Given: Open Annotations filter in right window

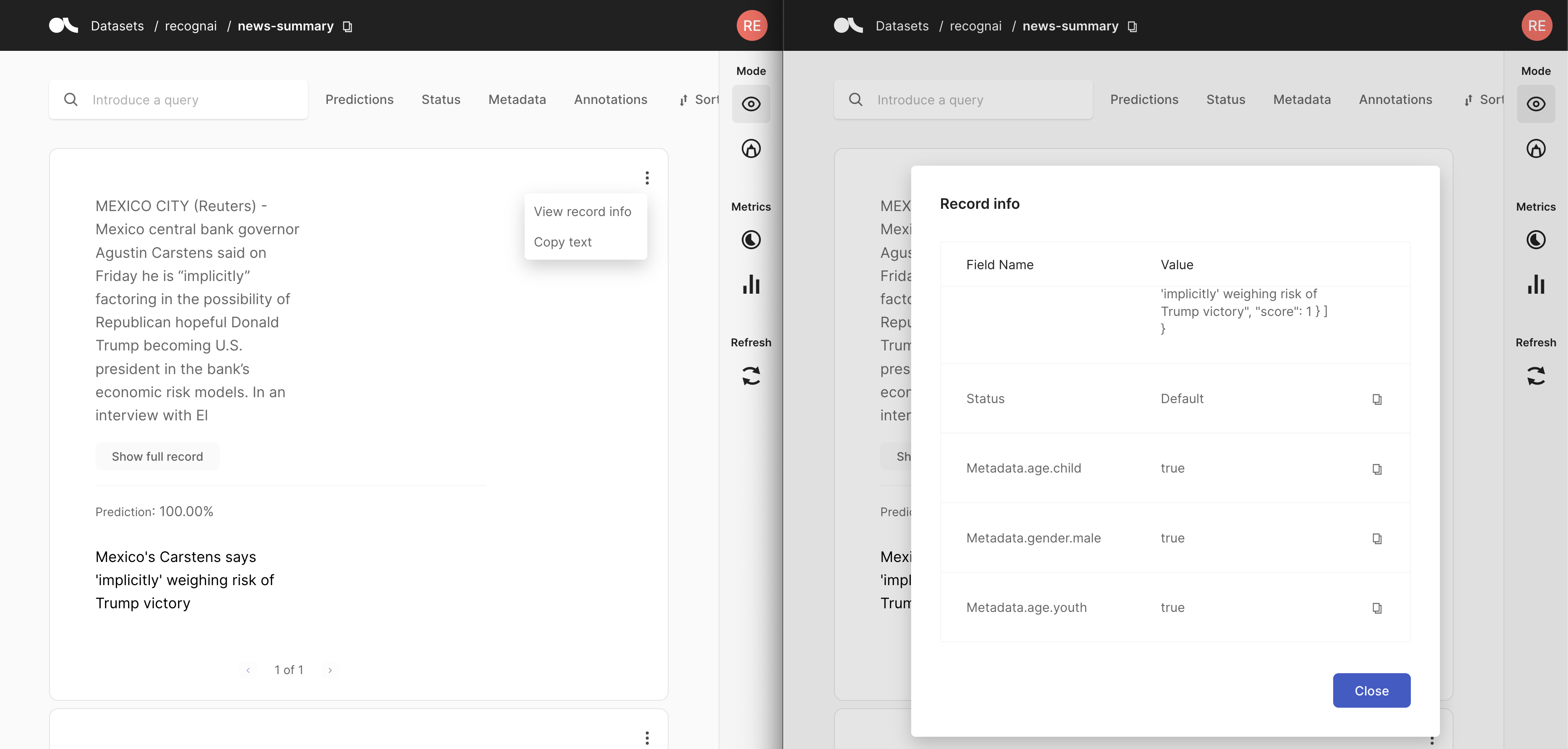Looking at the screenshot, I should (1395, 99).
